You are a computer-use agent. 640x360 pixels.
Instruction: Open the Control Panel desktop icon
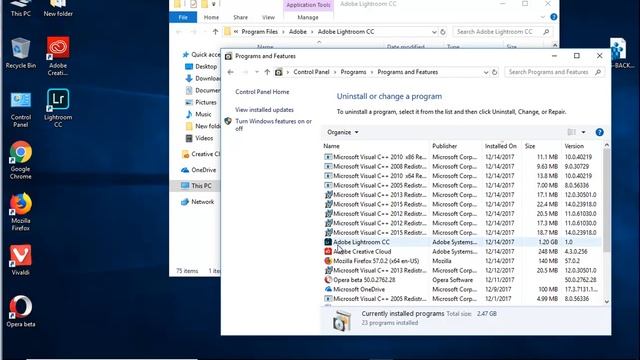pos(20,109)
